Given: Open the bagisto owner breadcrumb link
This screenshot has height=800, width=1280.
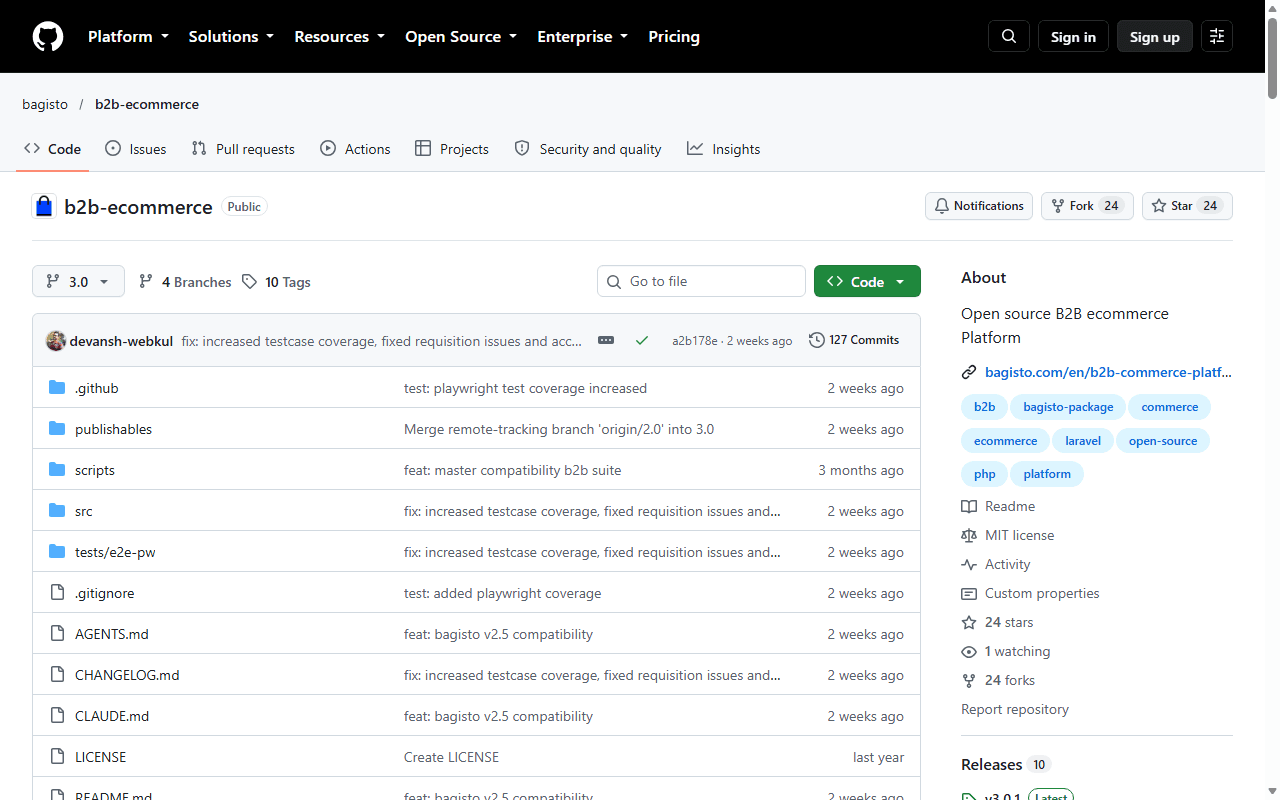Looking at the screenshot, I should coord(45,104).
